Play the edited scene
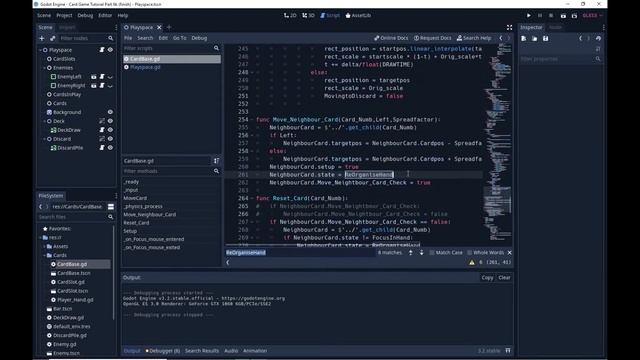 (563, 16)
